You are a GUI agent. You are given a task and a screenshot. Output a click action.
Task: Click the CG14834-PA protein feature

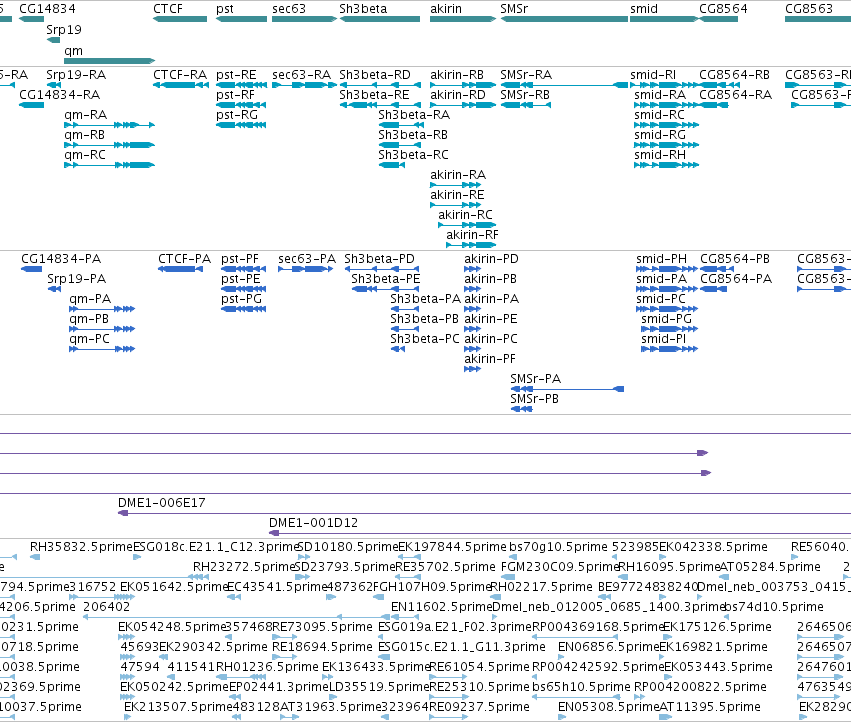[31, 269]
